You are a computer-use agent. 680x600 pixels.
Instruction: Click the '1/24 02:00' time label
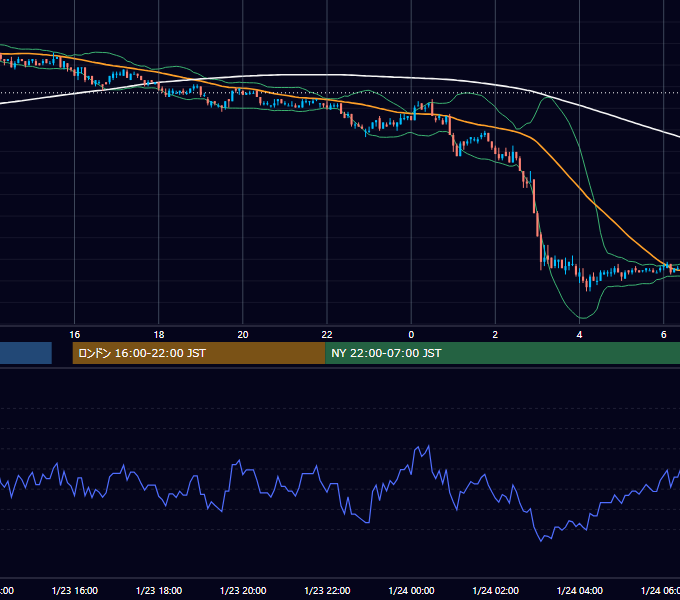pyautogui.click(x=495, y=590)
